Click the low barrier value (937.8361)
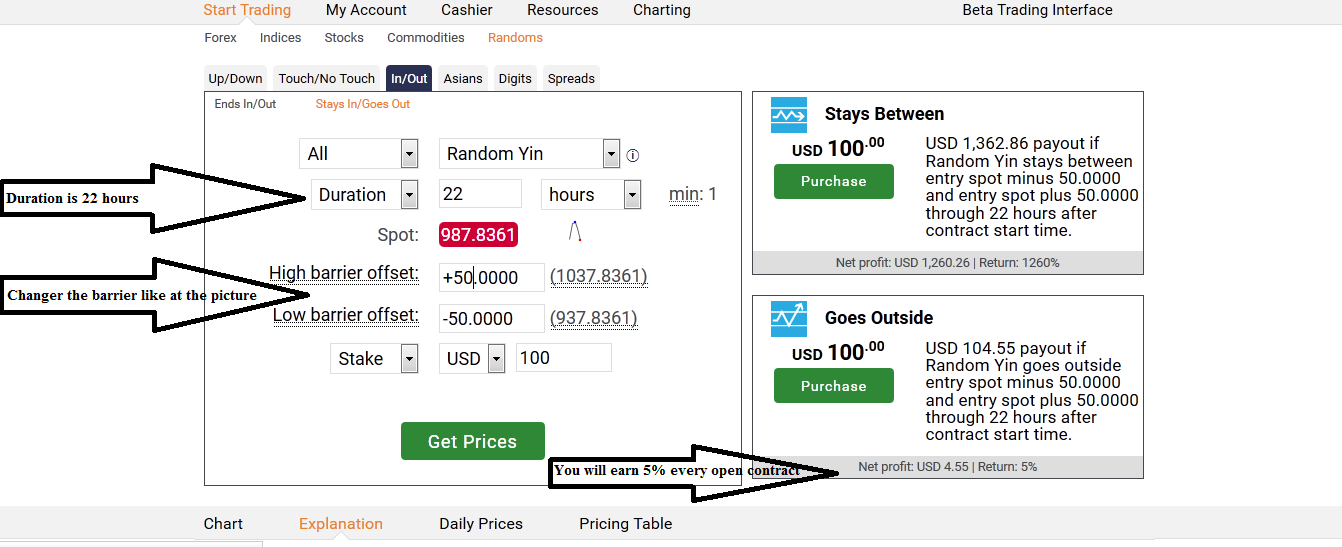This screenshot has width=1342, height=547. click(x=594, y=318)
